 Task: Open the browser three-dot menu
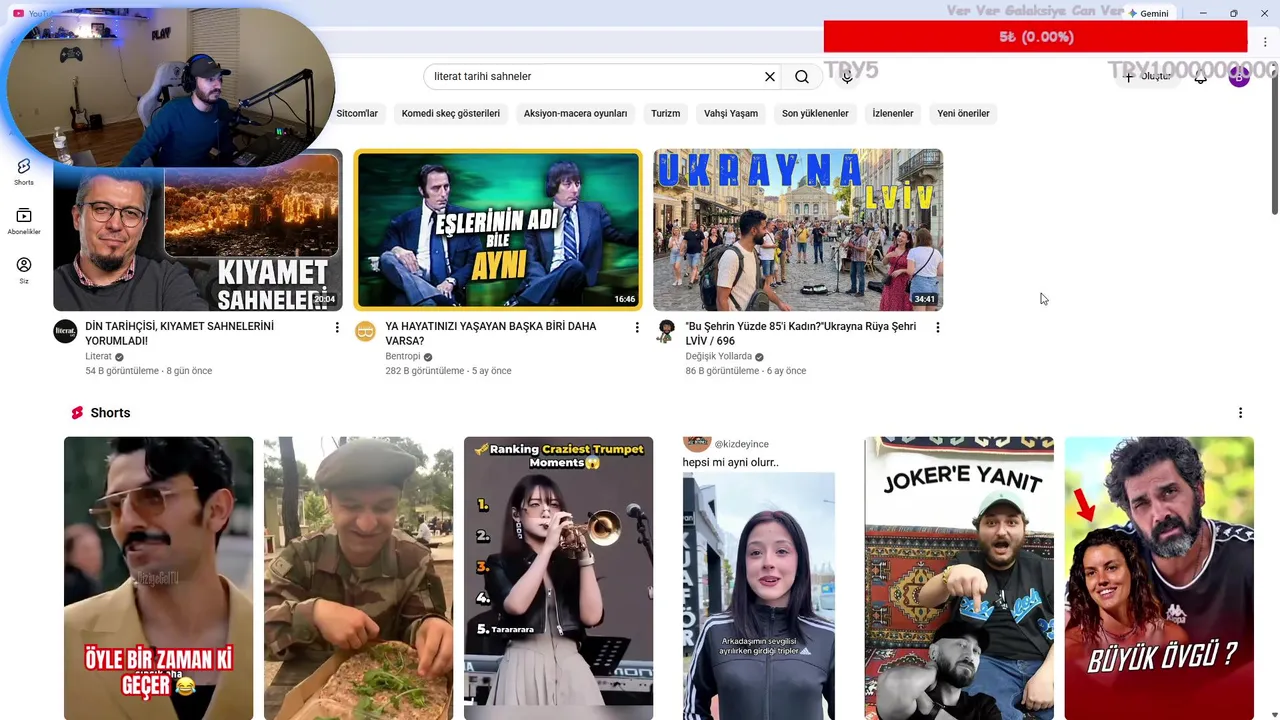tap(1265, 42)
